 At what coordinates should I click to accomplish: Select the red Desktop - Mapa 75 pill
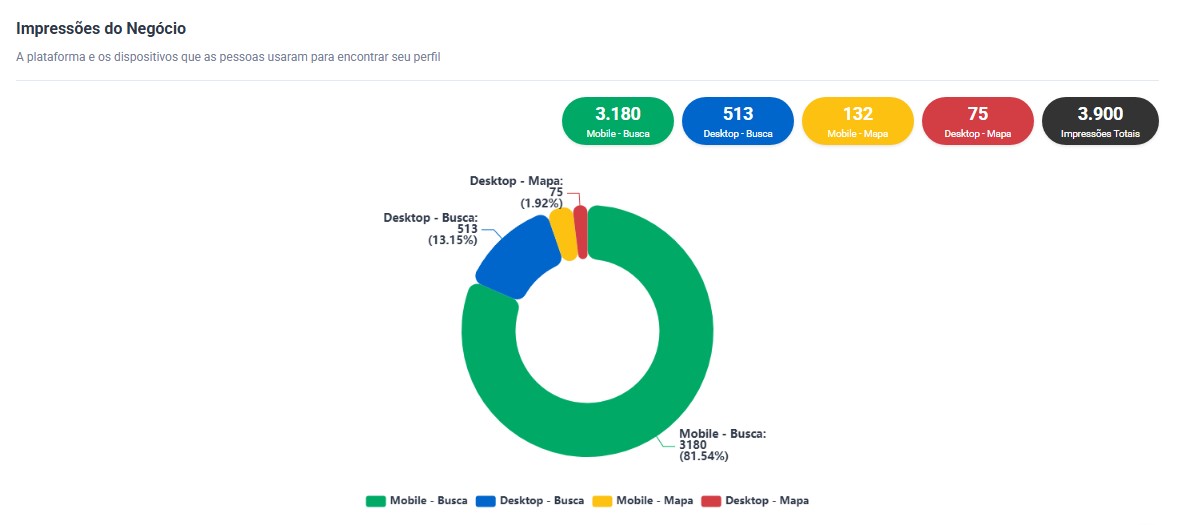[x=977, y=121]
